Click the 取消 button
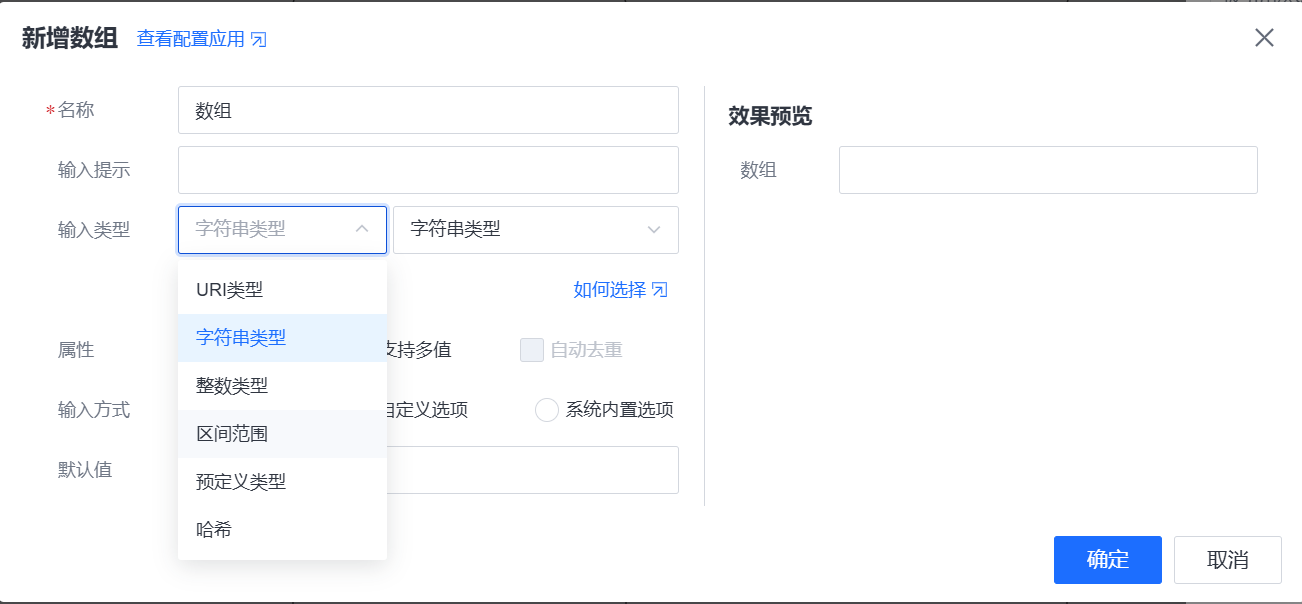1302x604 pixels. point(1227,560)
